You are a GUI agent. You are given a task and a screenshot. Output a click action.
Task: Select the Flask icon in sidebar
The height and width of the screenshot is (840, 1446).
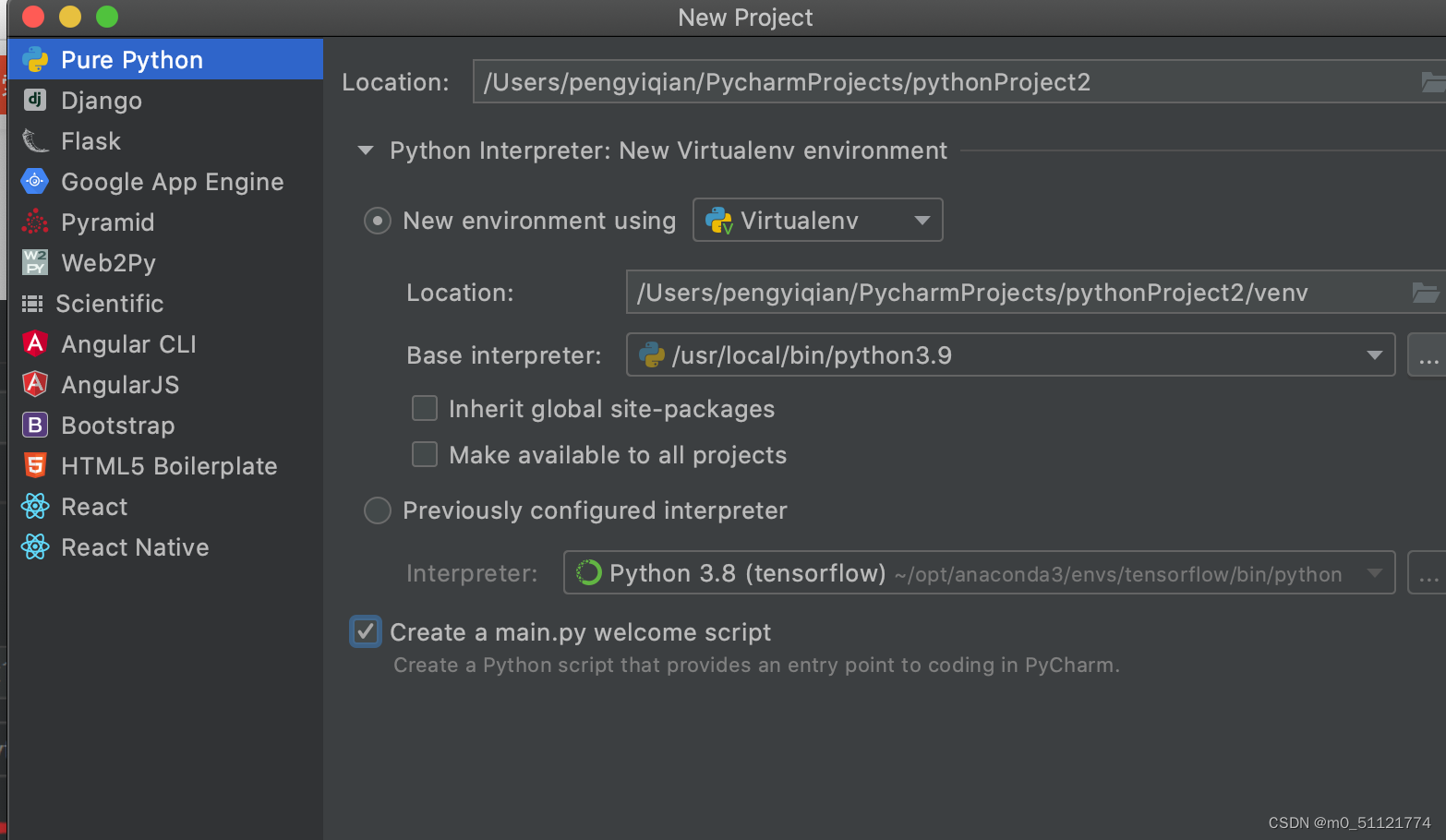[35, 140]
